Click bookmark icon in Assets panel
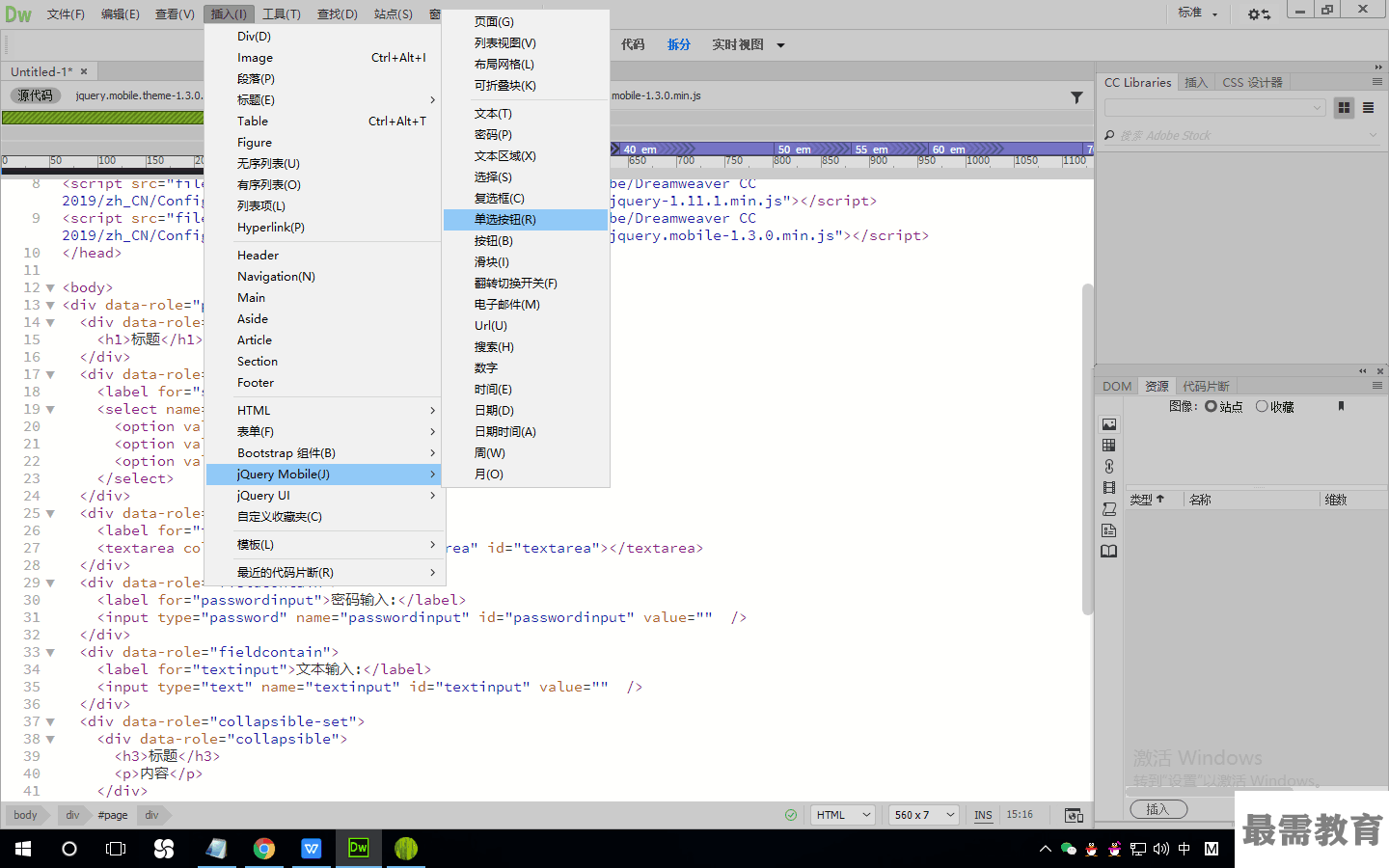1389x868 pixels. coord(1341,406)
